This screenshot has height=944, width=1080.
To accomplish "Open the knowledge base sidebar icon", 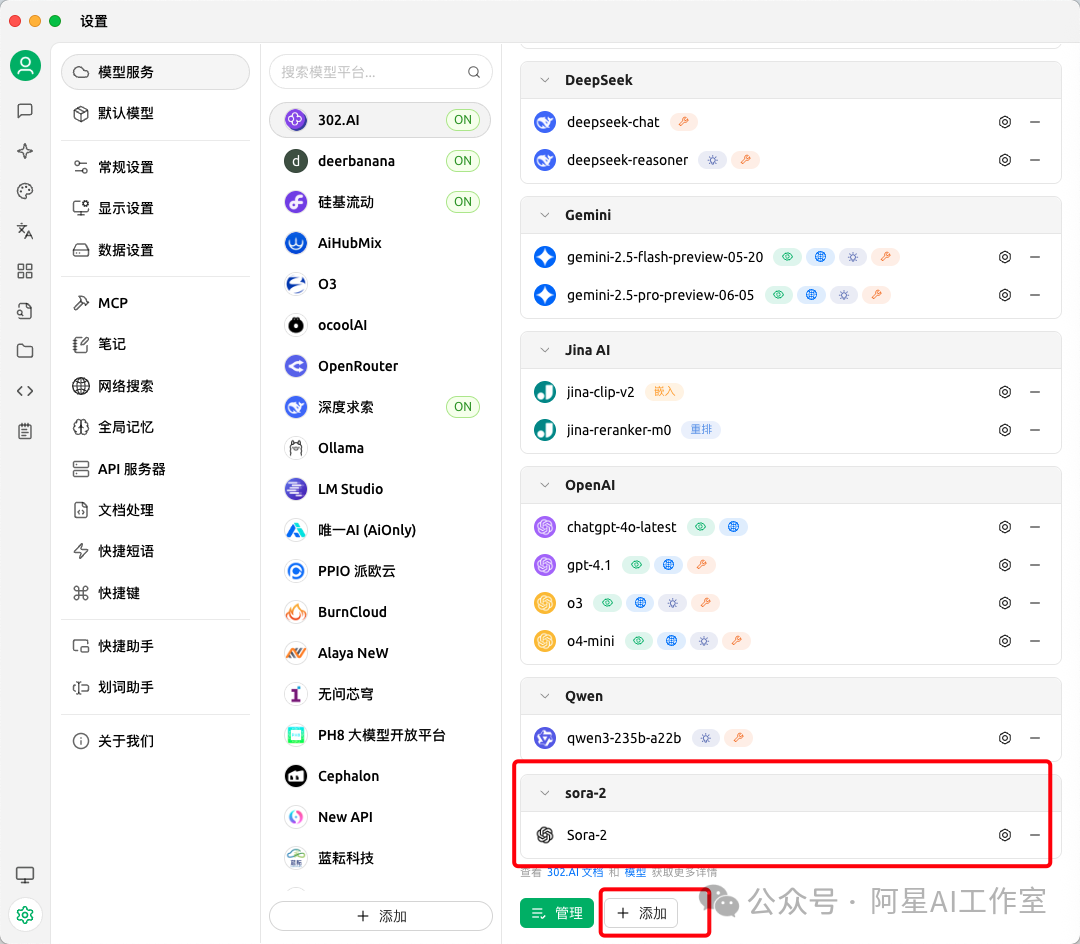I will tap(25, 311).
